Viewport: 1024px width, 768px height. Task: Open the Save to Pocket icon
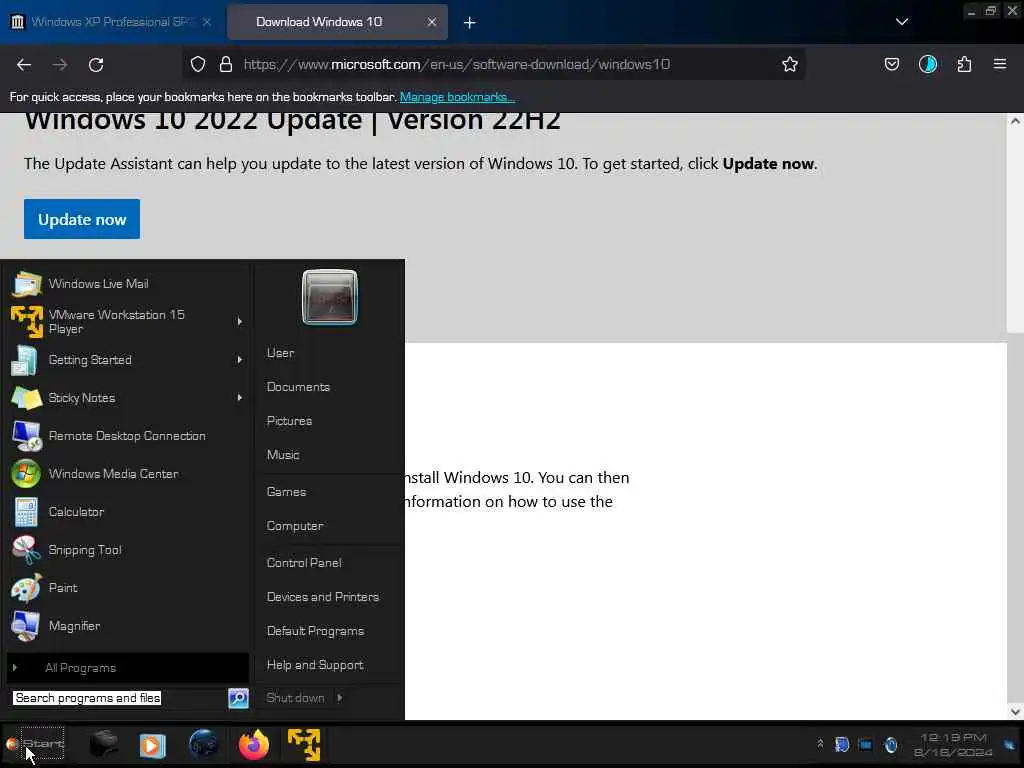[891, 64]
